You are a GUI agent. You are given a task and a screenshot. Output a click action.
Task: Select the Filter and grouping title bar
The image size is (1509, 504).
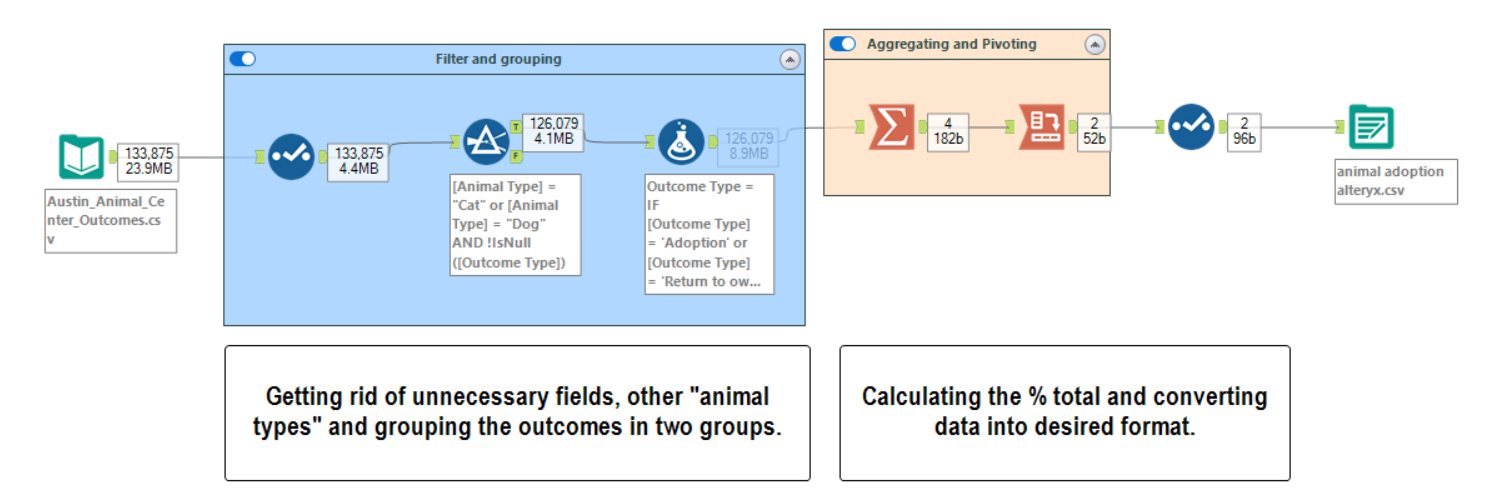[498, 59]
